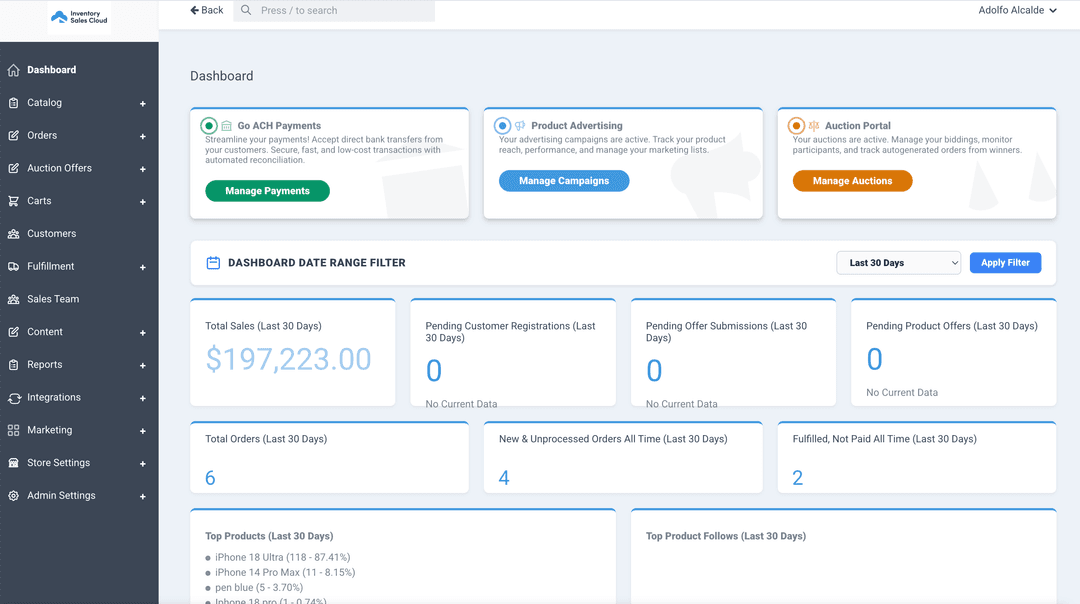Click the Apply Filter button
Viewport: 1080px width, 604px height.
click(x=1005, y=262)
